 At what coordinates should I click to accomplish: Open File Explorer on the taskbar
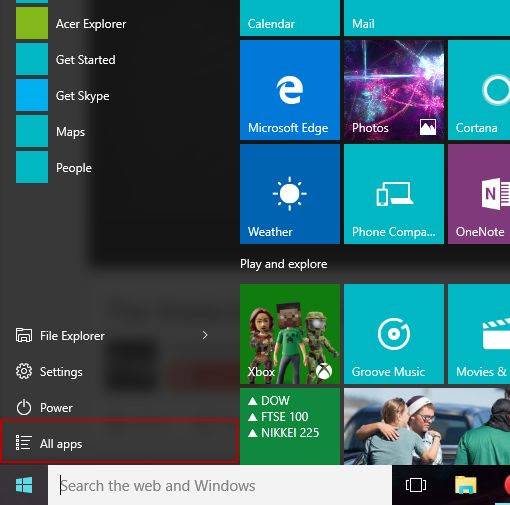(466, 485)
